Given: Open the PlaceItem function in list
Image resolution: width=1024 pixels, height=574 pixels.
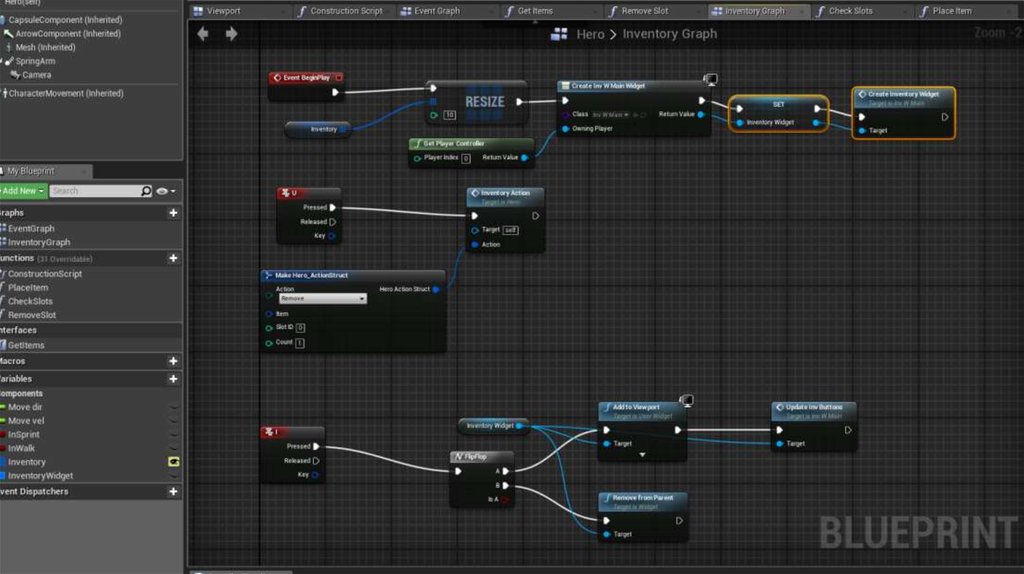Looking at the screenshot, I should (30, 287).
